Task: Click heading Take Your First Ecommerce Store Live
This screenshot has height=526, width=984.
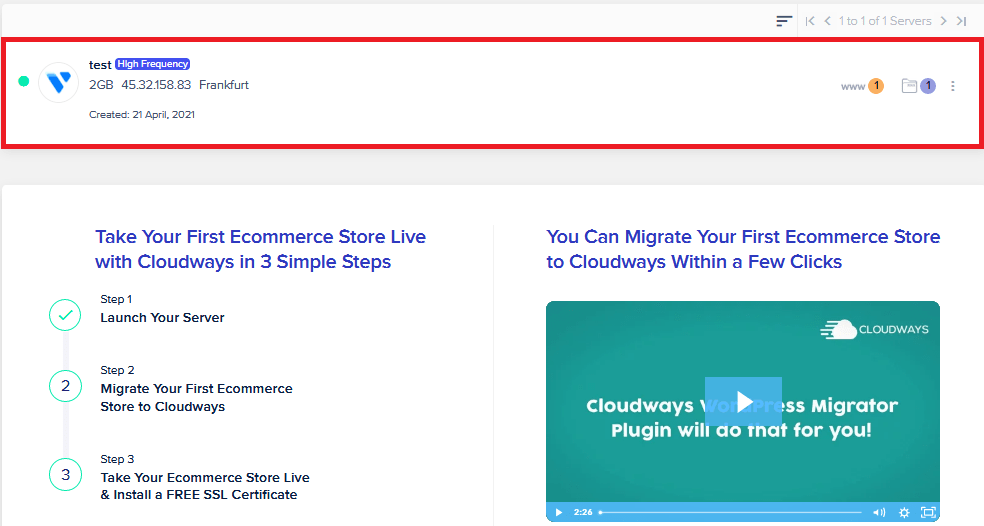Action: [x=260, y=249]
